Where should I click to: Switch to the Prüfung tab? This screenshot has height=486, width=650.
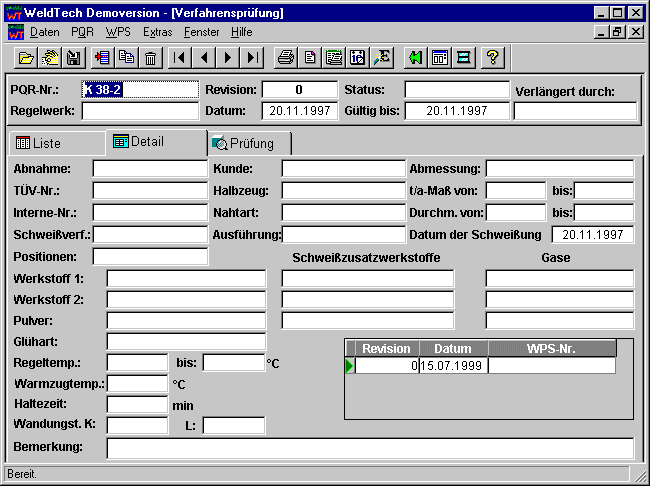[250, 143]
